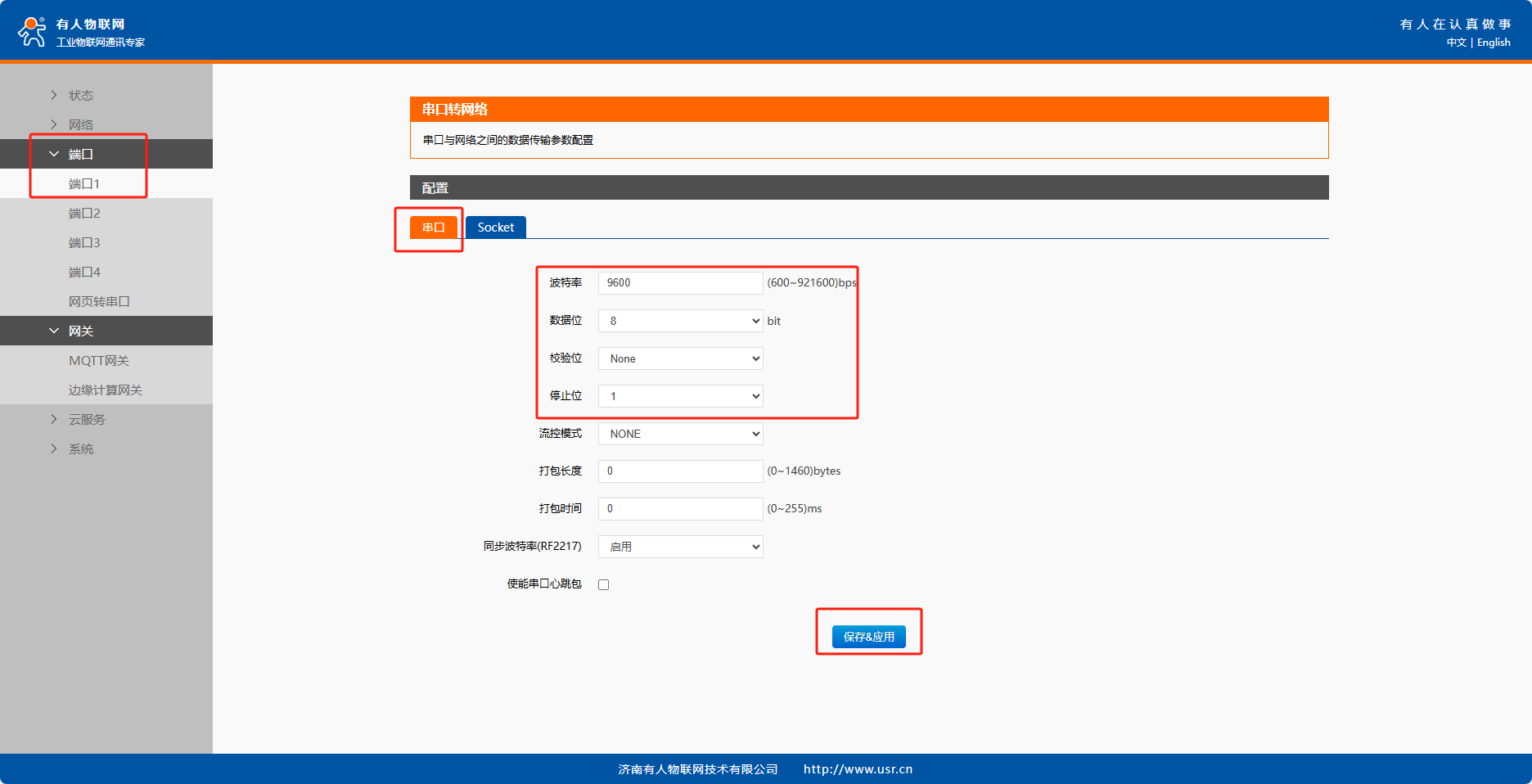Expand the 网络 sidebar section
Image resolution: width=1532 pixels, height=784 pixels.
coord(80,124)
